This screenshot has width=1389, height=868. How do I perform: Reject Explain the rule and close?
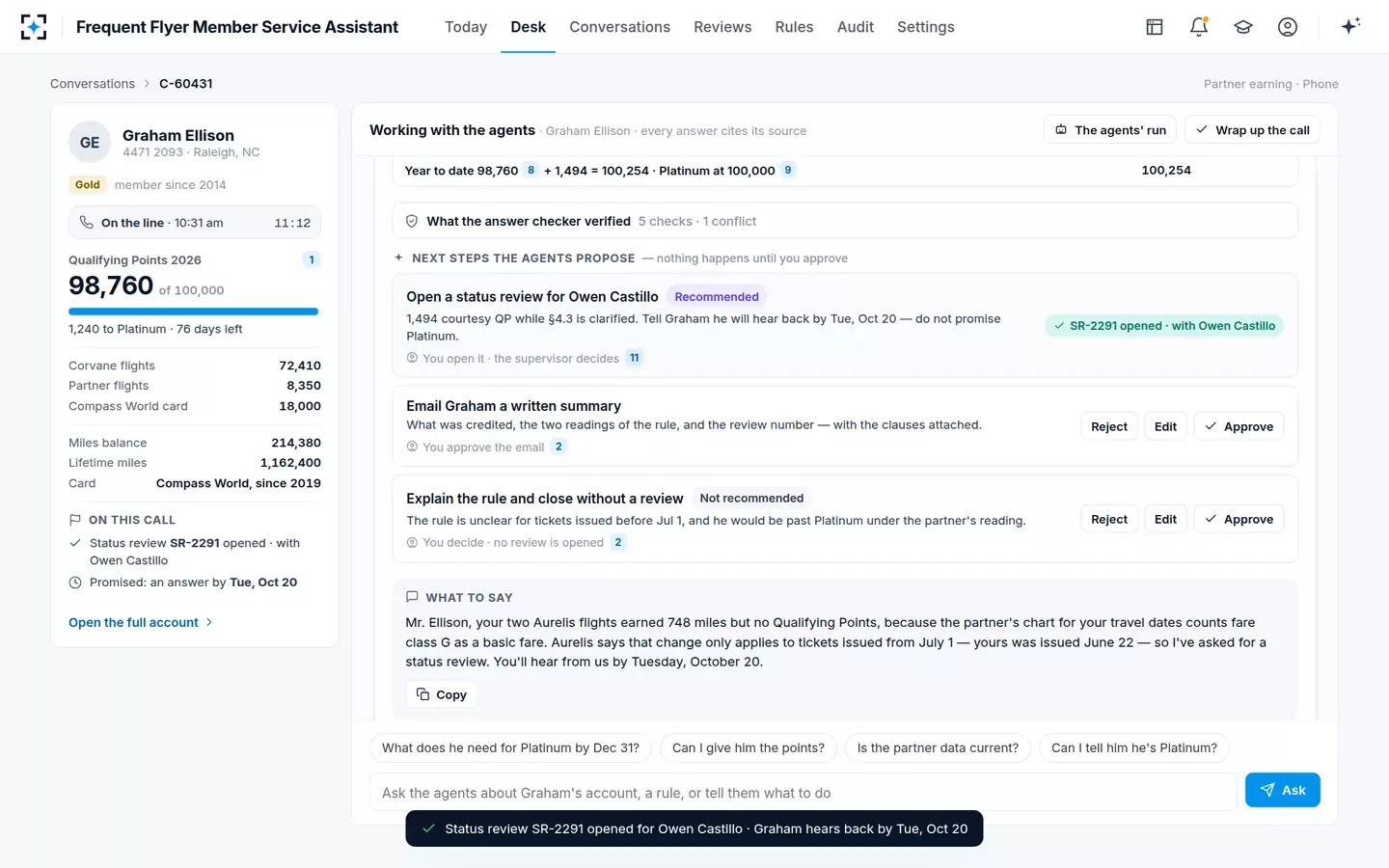click(x=1108, y=519)
